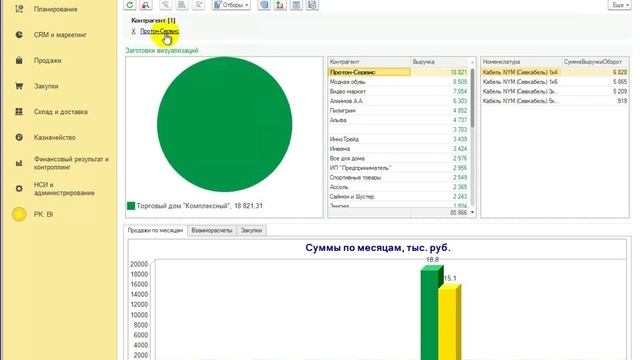Select the Все для дома row
Viewport: 640px width, 360px height.
tap(398, 158)
